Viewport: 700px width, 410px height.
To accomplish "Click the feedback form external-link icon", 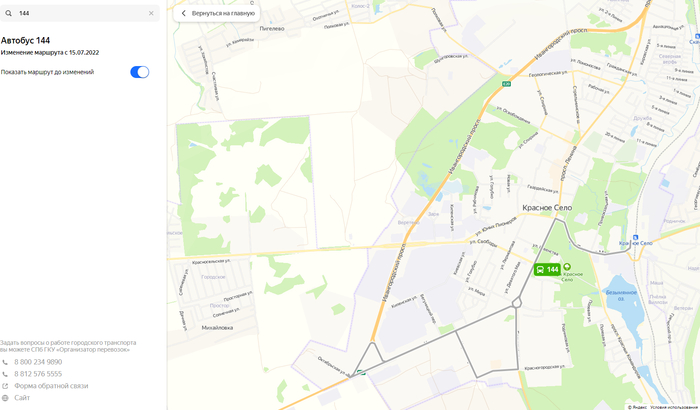I will click(5, 386).
